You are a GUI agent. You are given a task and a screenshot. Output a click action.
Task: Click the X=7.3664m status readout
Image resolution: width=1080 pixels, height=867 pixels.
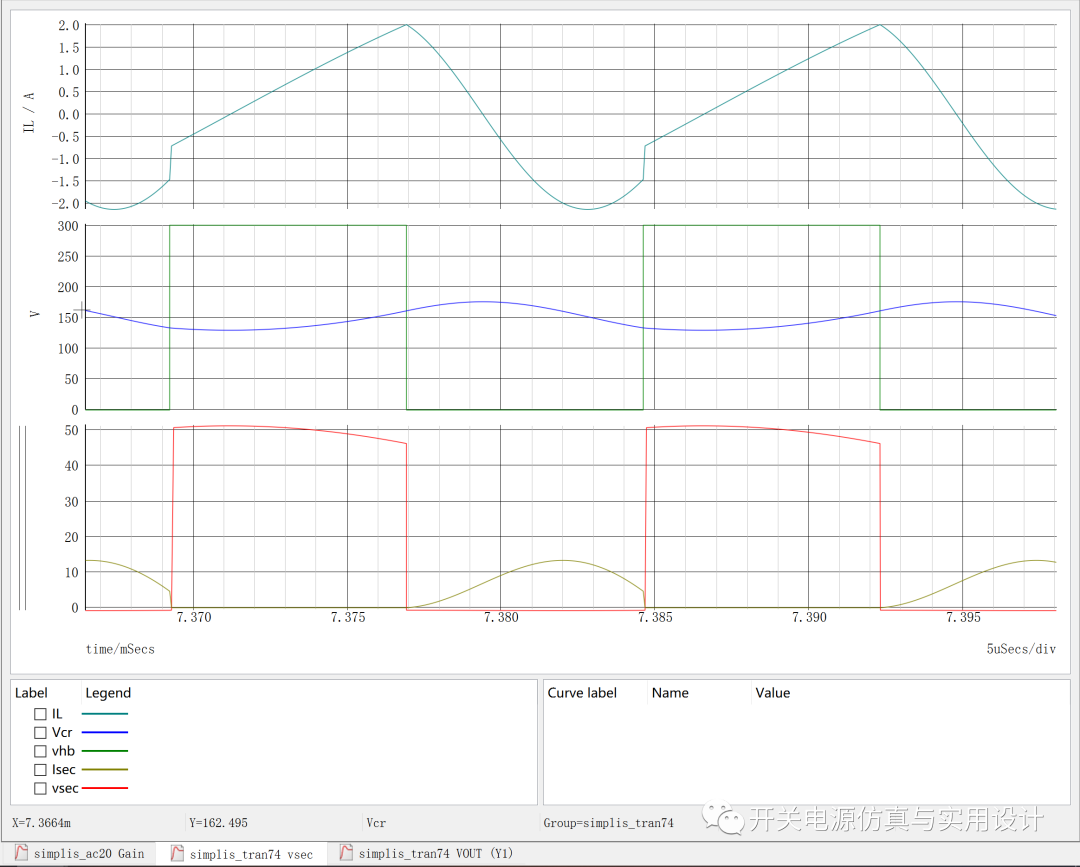[x=41, y=823]
